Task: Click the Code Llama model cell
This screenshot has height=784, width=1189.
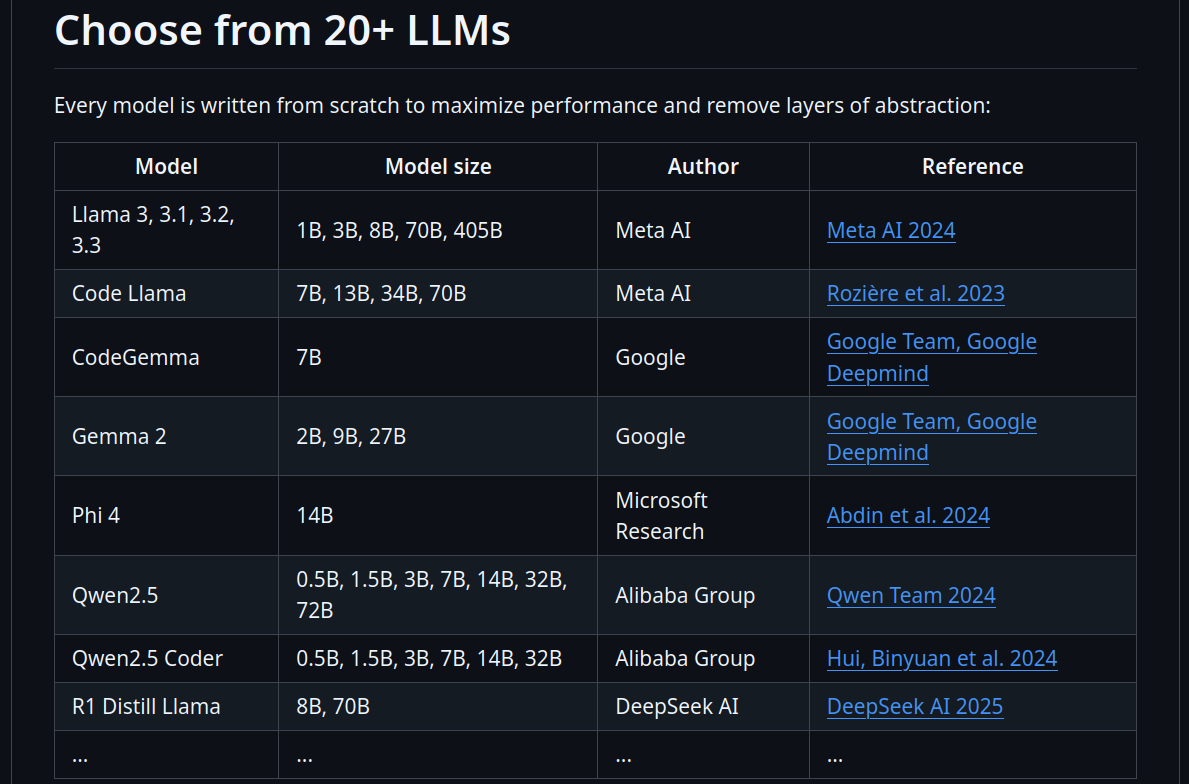Action: coord(129,293)
